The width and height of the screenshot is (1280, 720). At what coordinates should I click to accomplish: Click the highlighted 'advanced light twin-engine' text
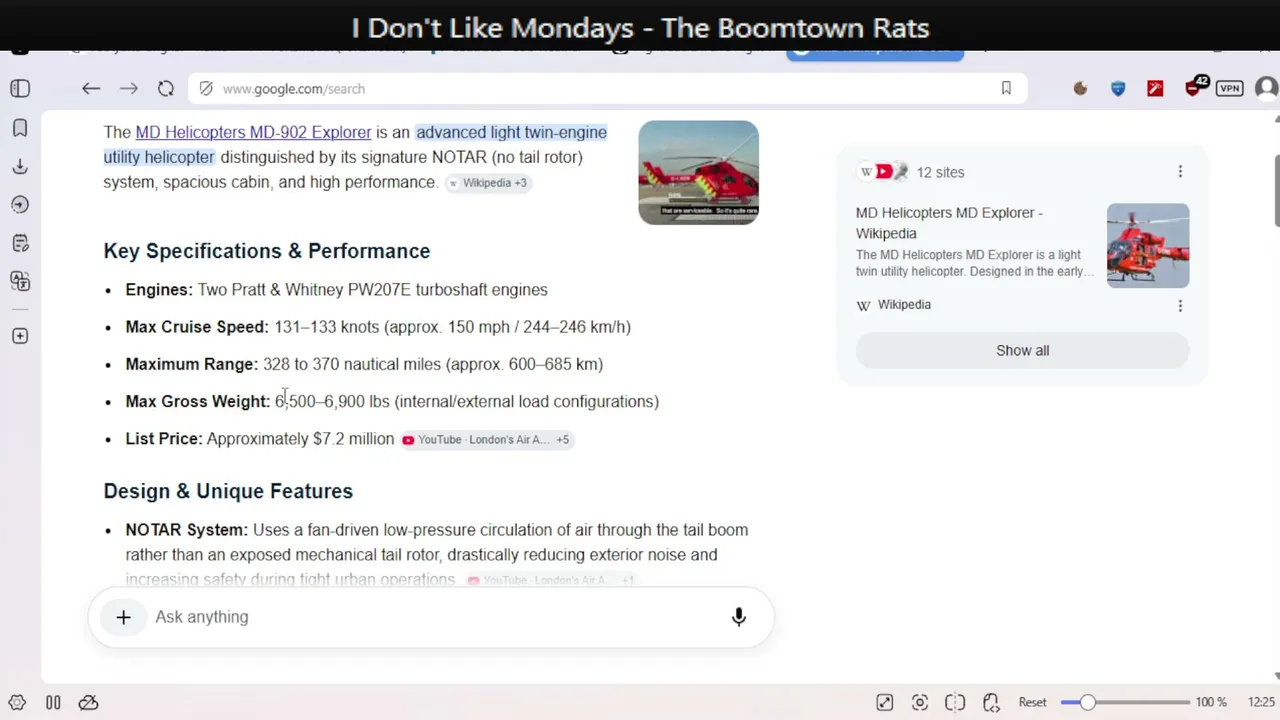point(511,132)
